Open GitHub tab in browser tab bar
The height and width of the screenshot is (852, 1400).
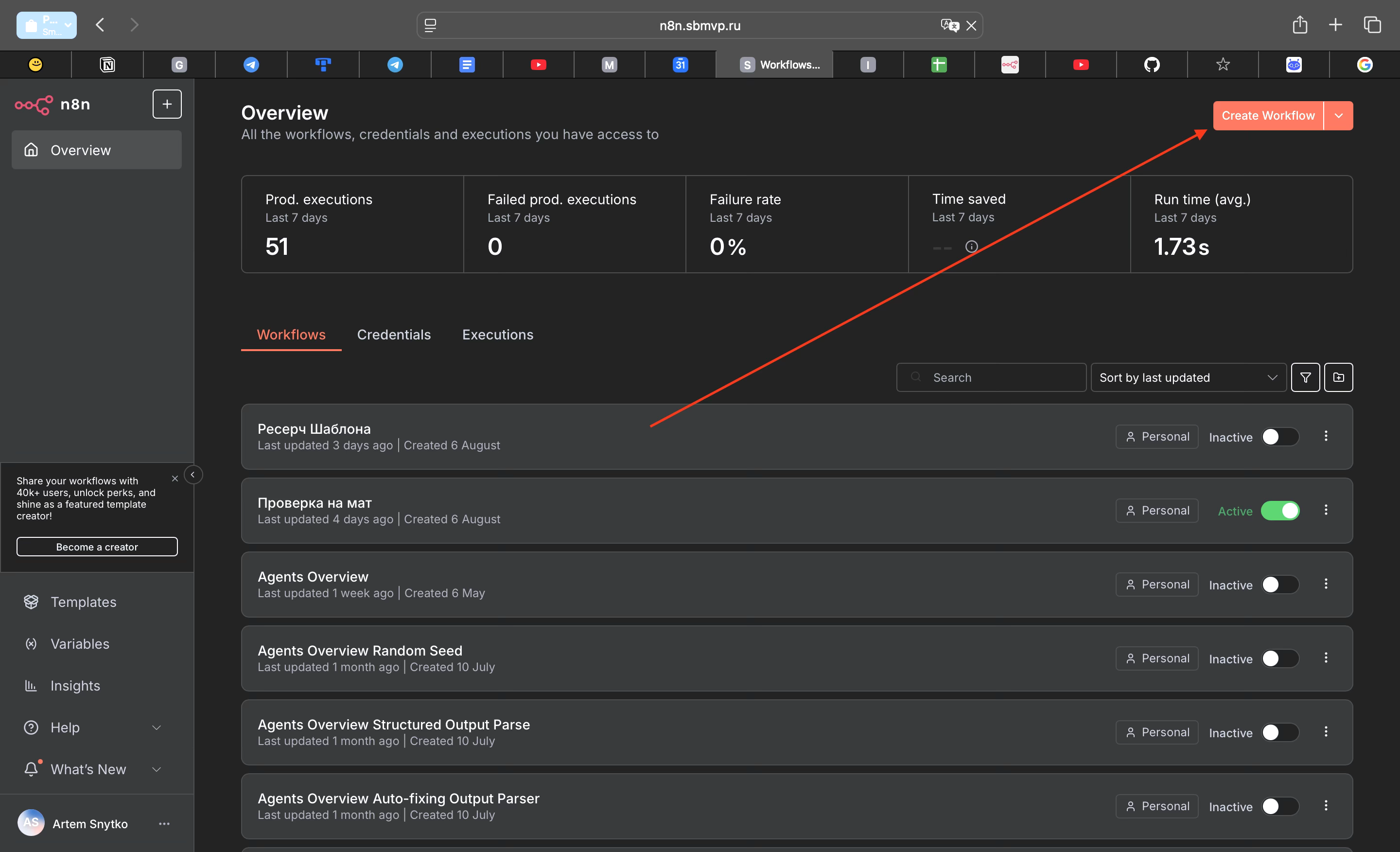[1151, 65]
